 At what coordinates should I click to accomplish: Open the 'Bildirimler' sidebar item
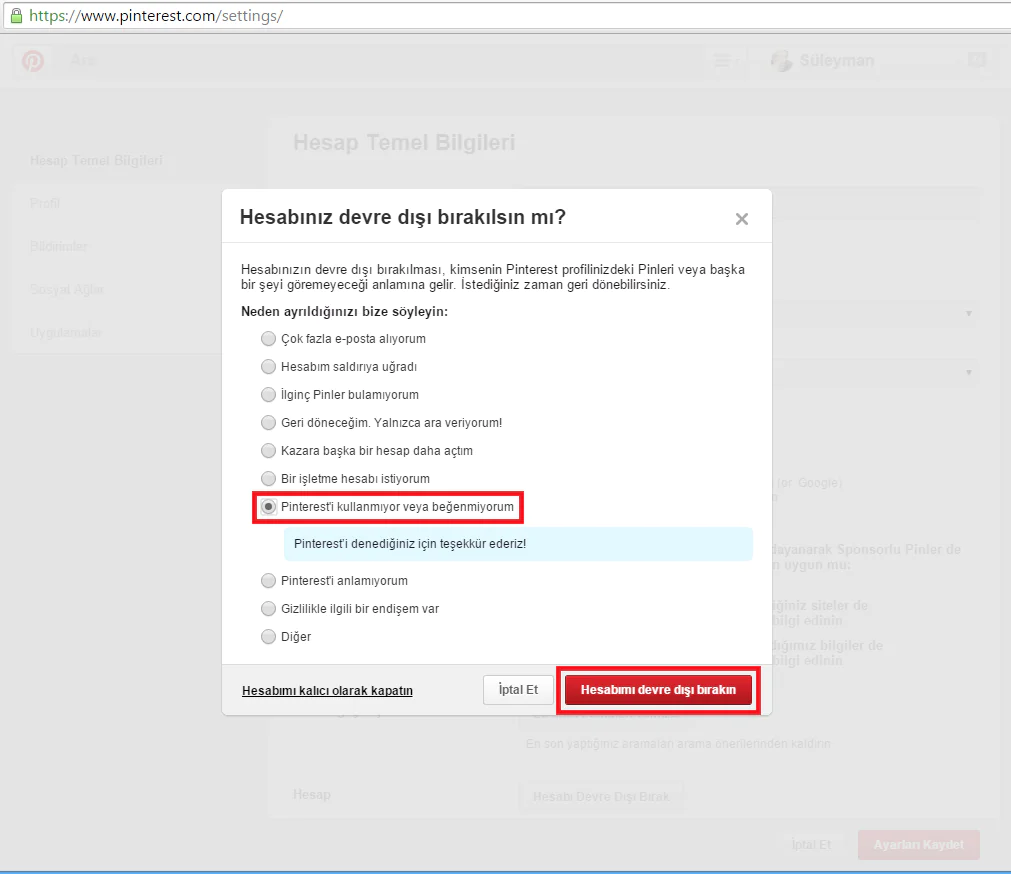pyautogui.click(x=58, y=246)
